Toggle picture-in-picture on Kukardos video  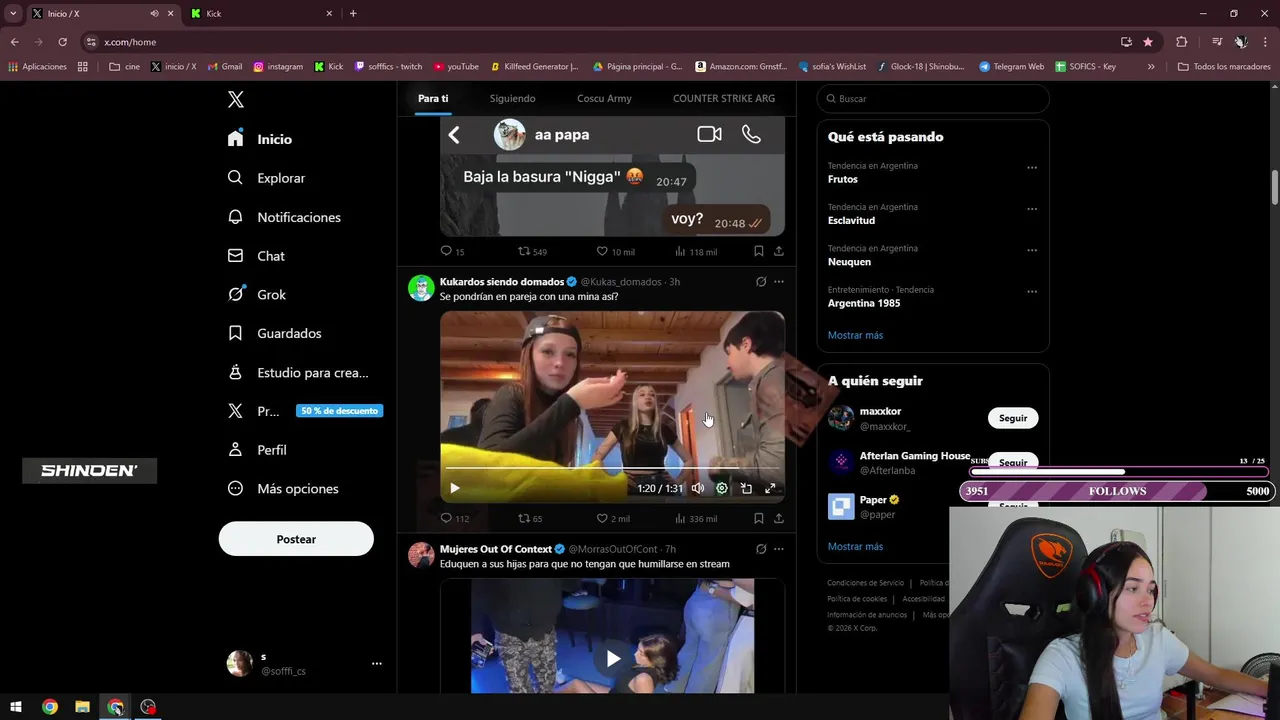(x=746, y=488)
